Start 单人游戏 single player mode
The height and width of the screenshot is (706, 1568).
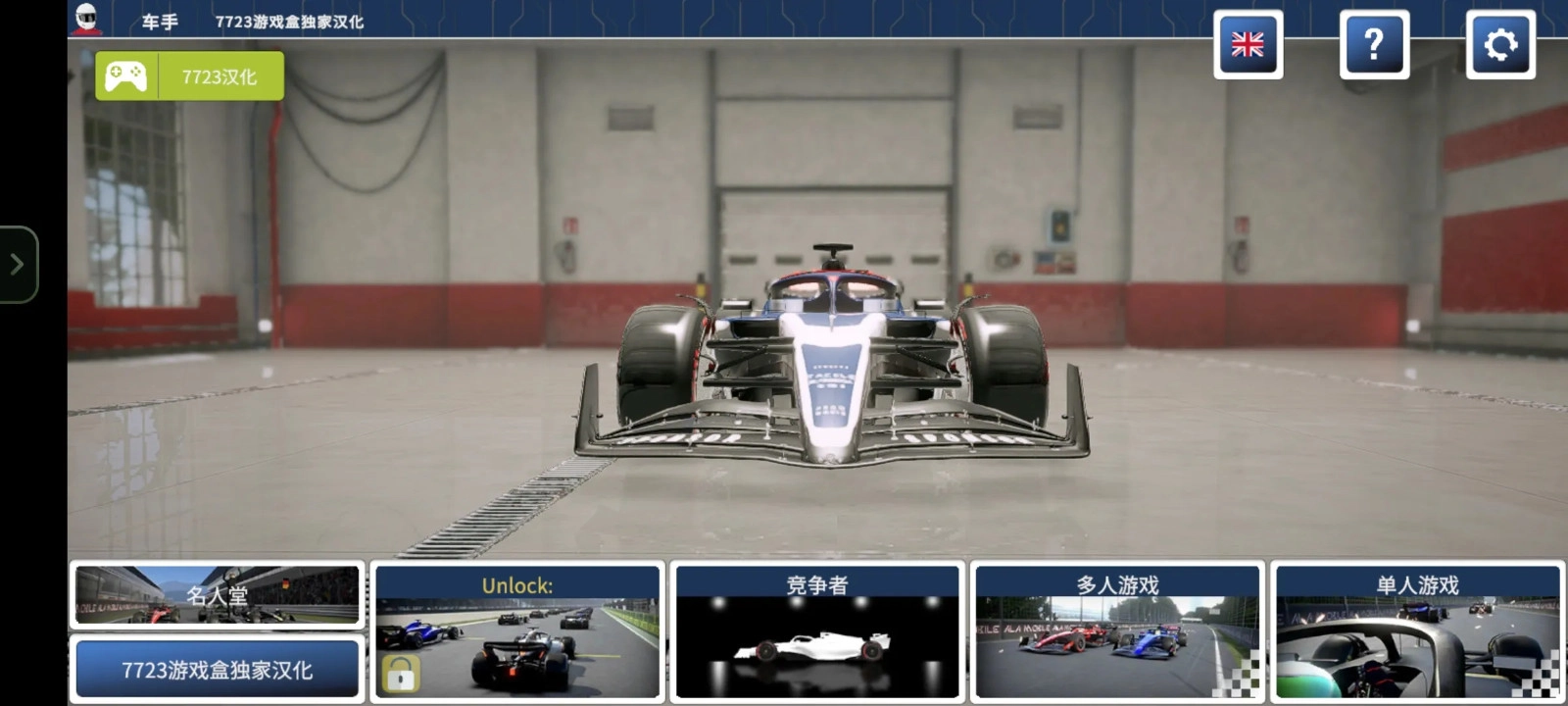[x=1417, y=631]
